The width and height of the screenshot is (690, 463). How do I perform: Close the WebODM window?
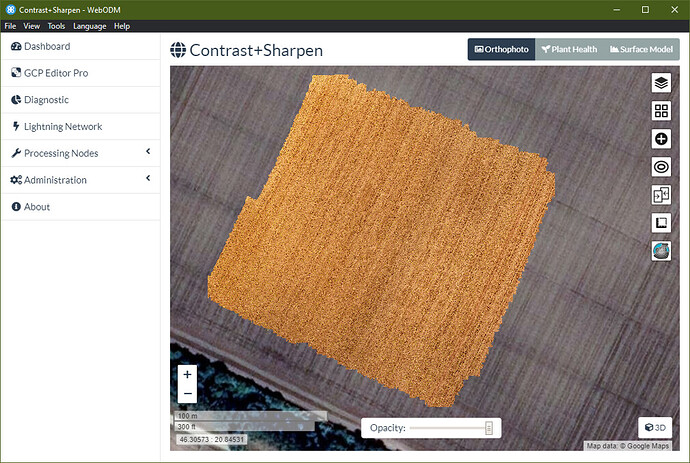click(x=674, y=10)
